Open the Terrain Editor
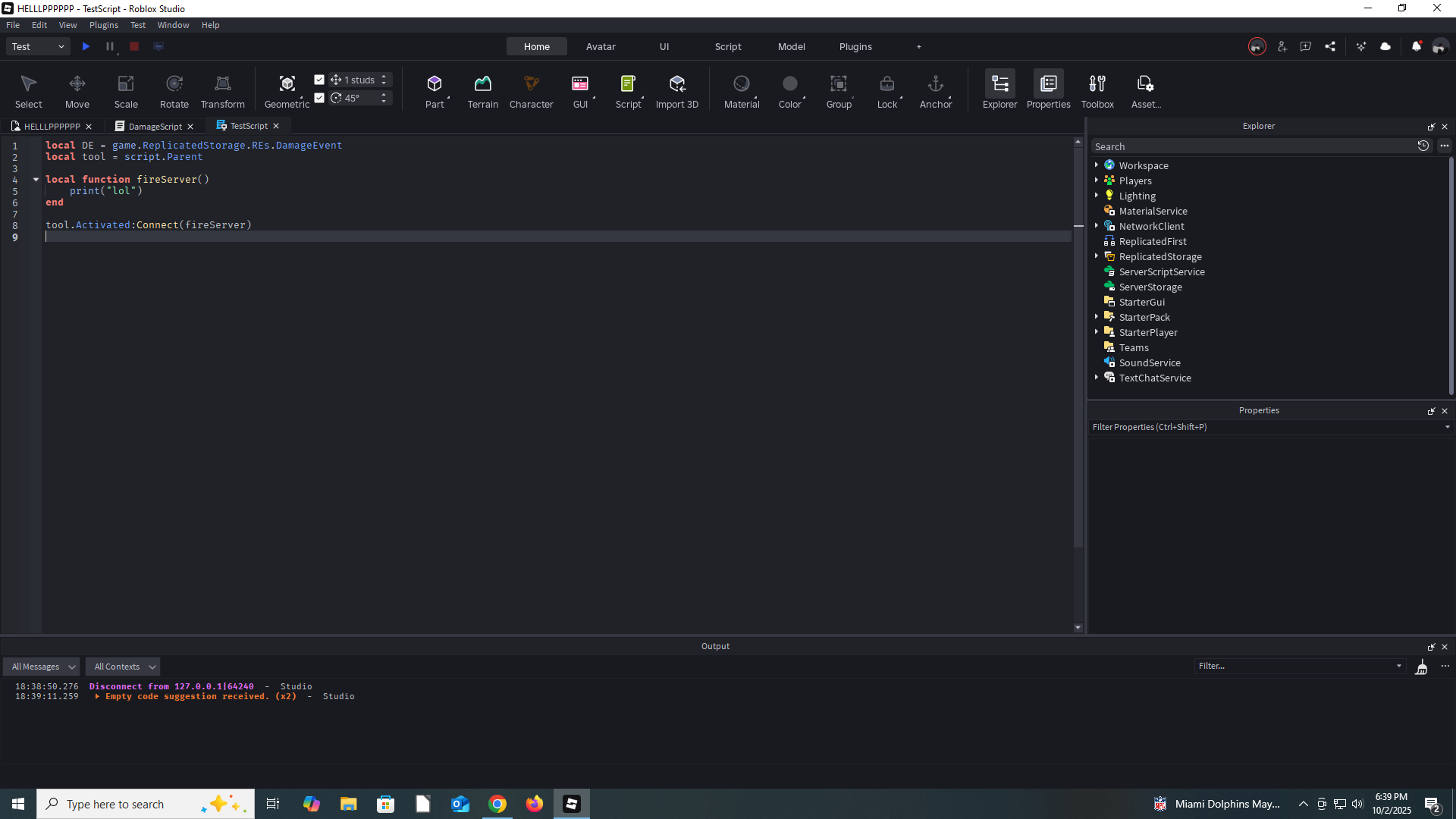The width and height of the screenshot is (1456, 819). [x=482, y=89]
